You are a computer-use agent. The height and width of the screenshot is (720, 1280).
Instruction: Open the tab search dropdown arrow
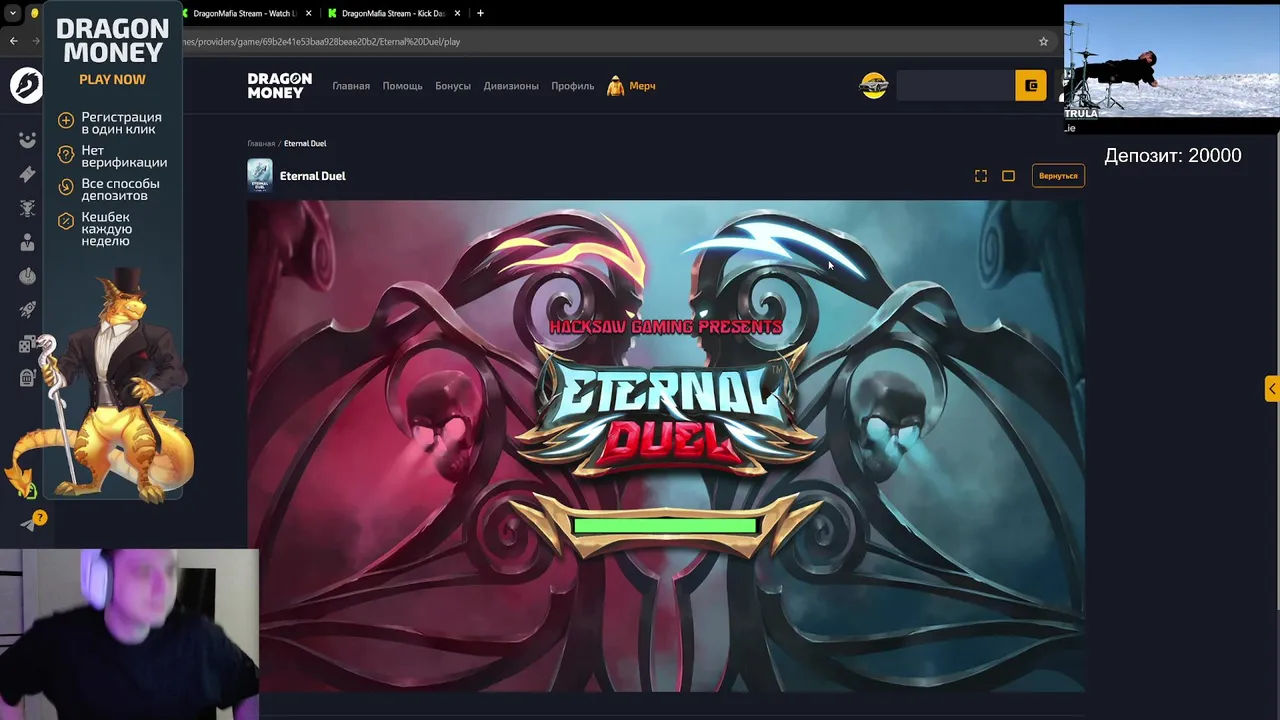[x=12, y=13]
